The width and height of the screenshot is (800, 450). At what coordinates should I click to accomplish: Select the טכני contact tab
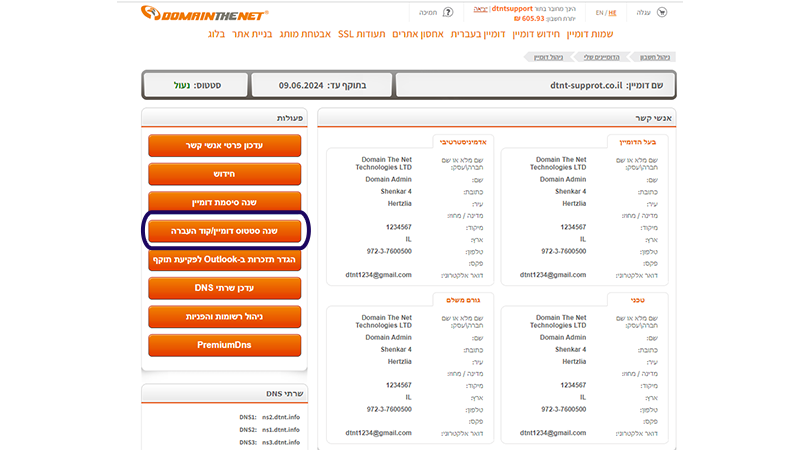point(638,300)
